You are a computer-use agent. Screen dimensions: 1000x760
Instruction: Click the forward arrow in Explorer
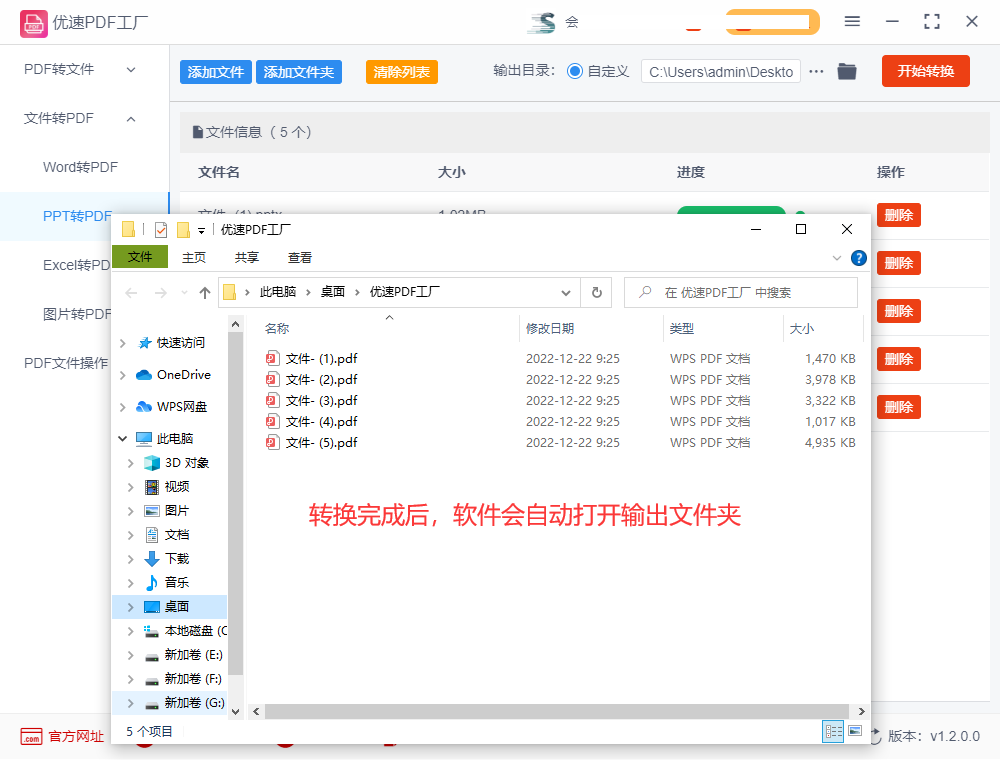pyautogui.click(x=161, y=293)
